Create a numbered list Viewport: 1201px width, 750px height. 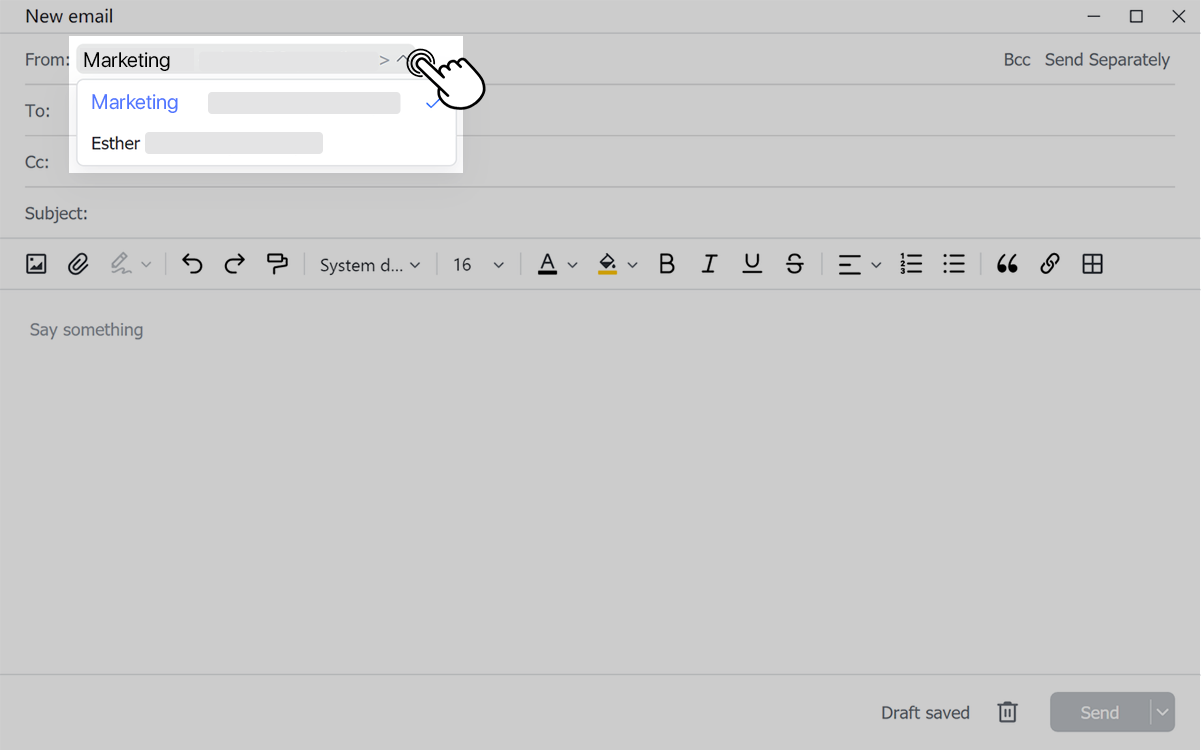click(911, 264)
